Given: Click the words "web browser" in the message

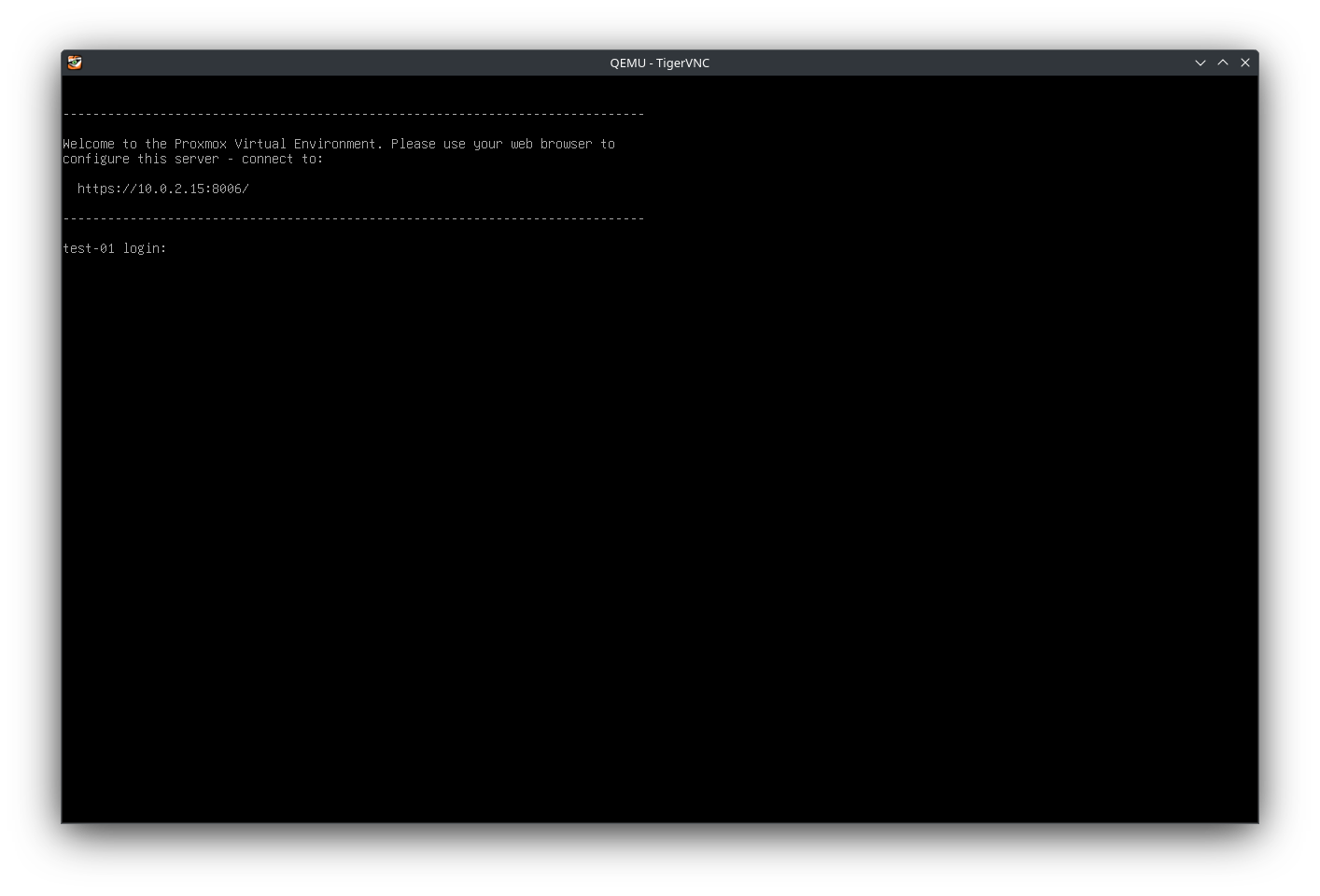Looking at the screenshot, I should point(551,144).
